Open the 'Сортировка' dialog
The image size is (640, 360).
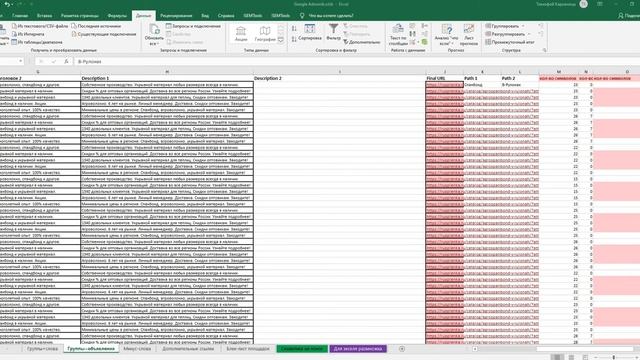tap(310, 32)
